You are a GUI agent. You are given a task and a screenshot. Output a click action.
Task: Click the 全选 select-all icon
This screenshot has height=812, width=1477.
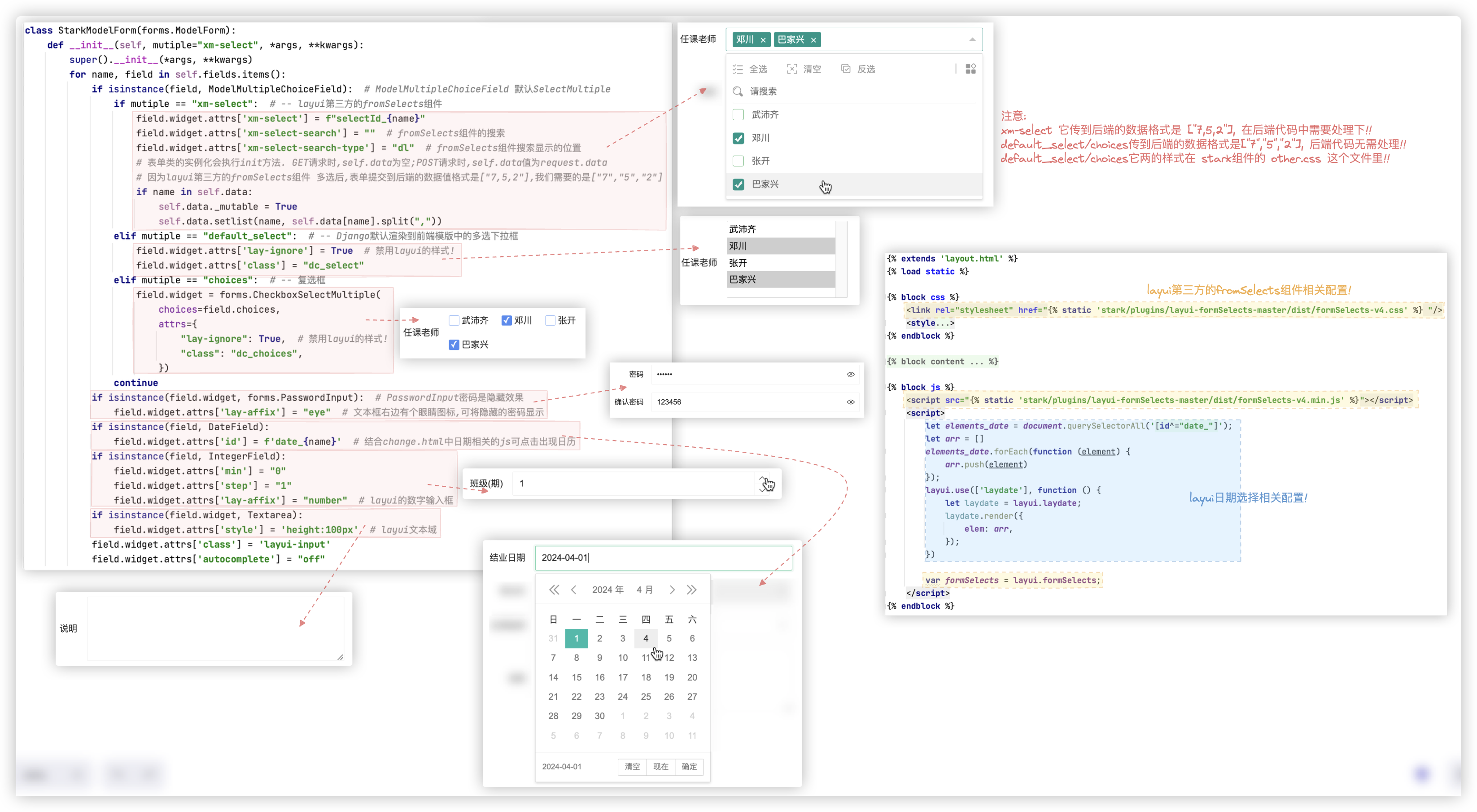pos(738,70)
